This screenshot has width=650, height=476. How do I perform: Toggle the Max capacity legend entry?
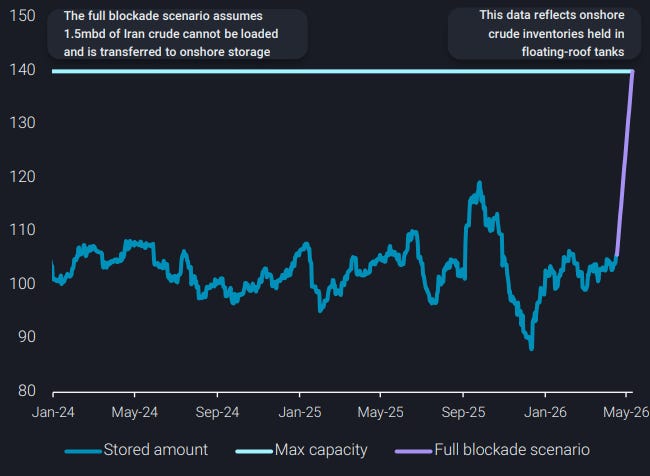click(x=301, y=450)
